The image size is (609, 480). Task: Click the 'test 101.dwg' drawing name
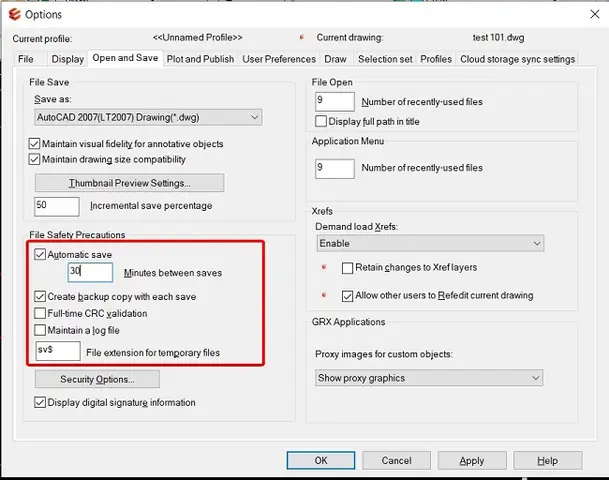(498, 38)
